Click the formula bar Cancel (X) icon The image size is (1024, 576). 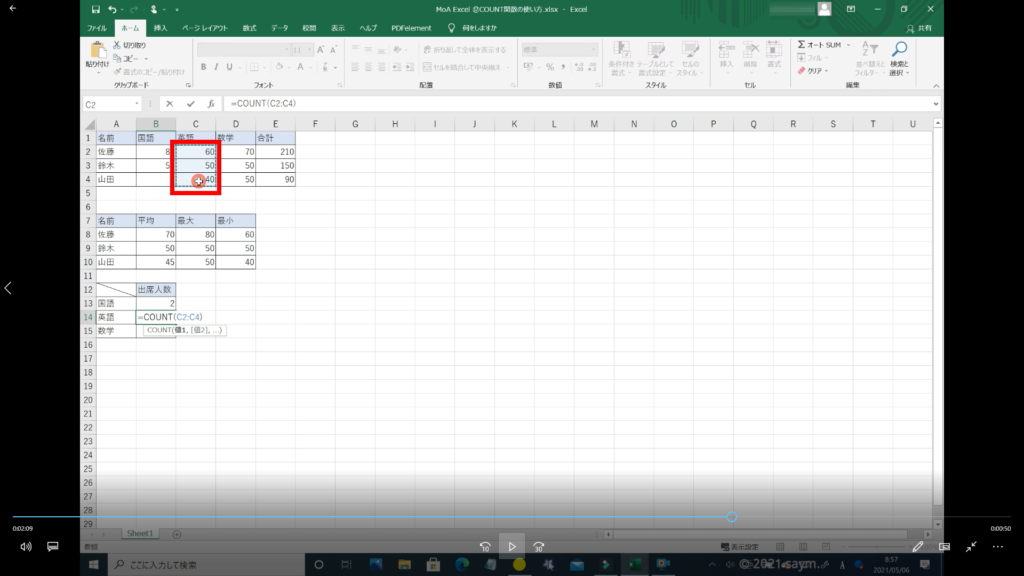click(x=170, y=104)
